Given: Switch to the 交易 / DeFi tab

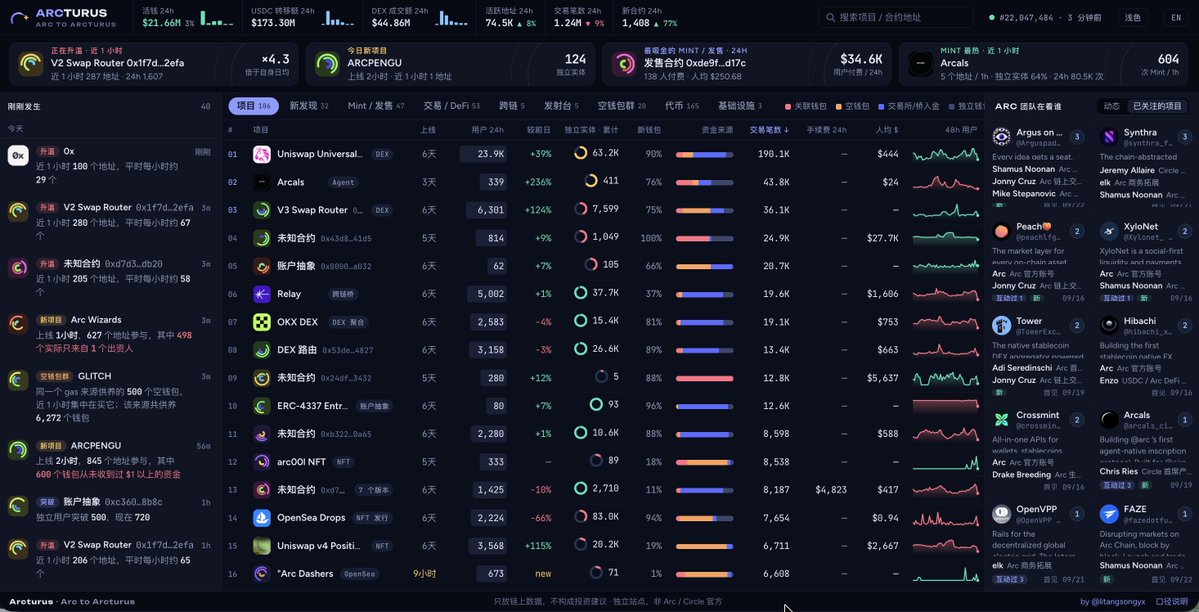Looking at the screenshot, I should [452, 106].
